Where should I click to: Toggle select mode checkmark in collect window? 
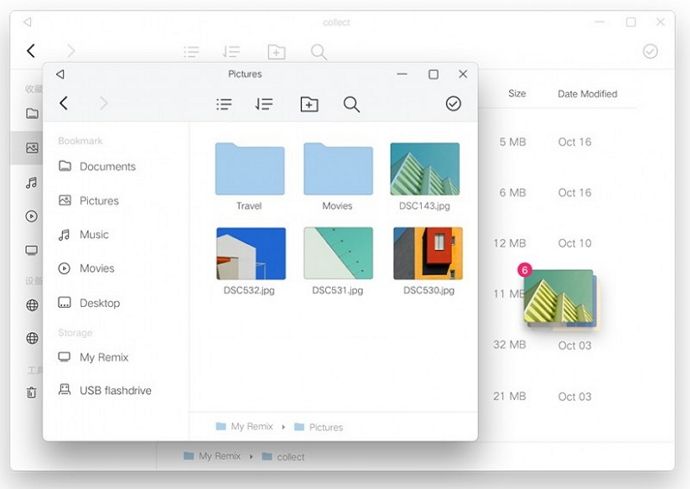coord(650,51)
